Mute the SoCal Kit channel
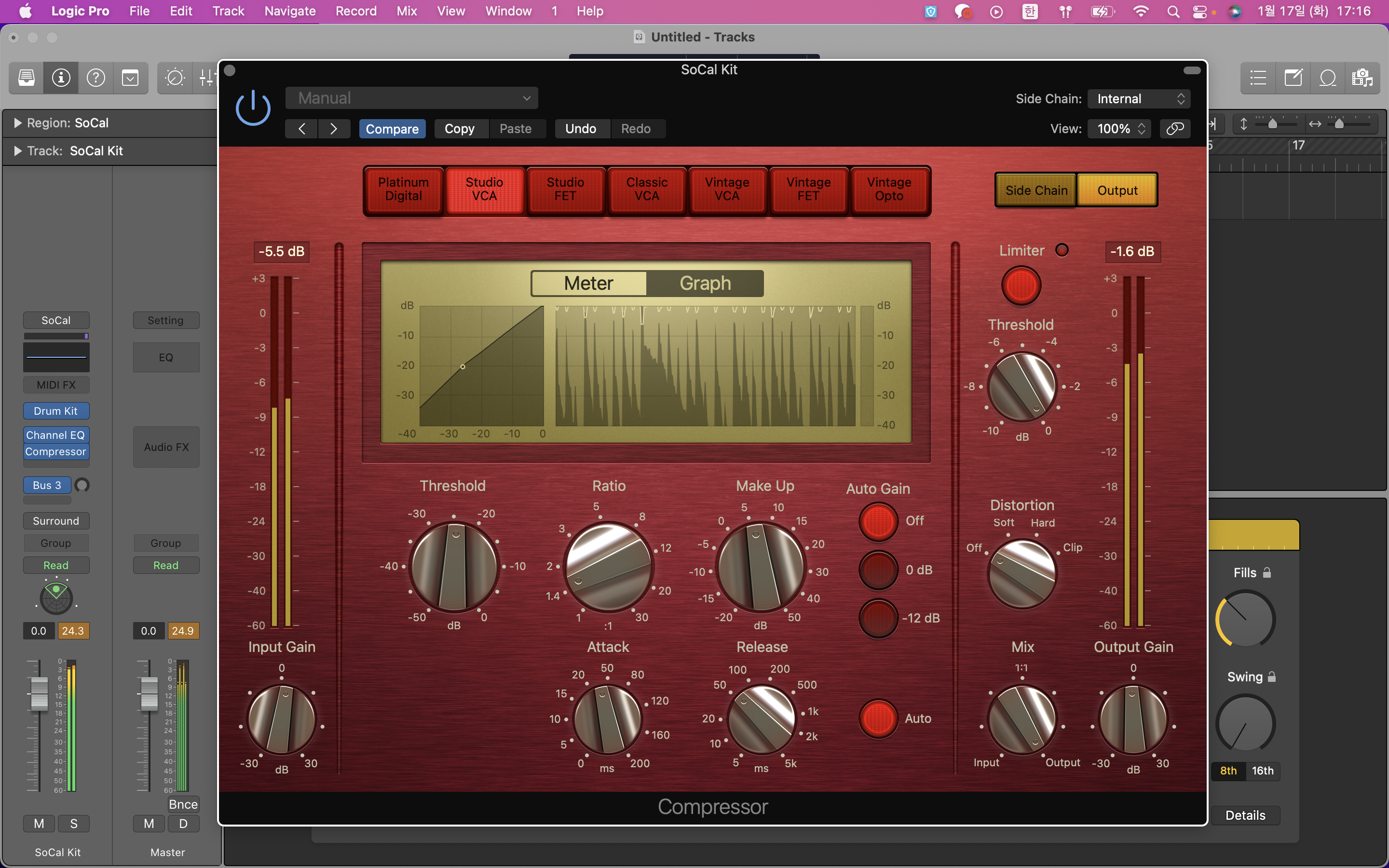 click(x=39, y=823)
